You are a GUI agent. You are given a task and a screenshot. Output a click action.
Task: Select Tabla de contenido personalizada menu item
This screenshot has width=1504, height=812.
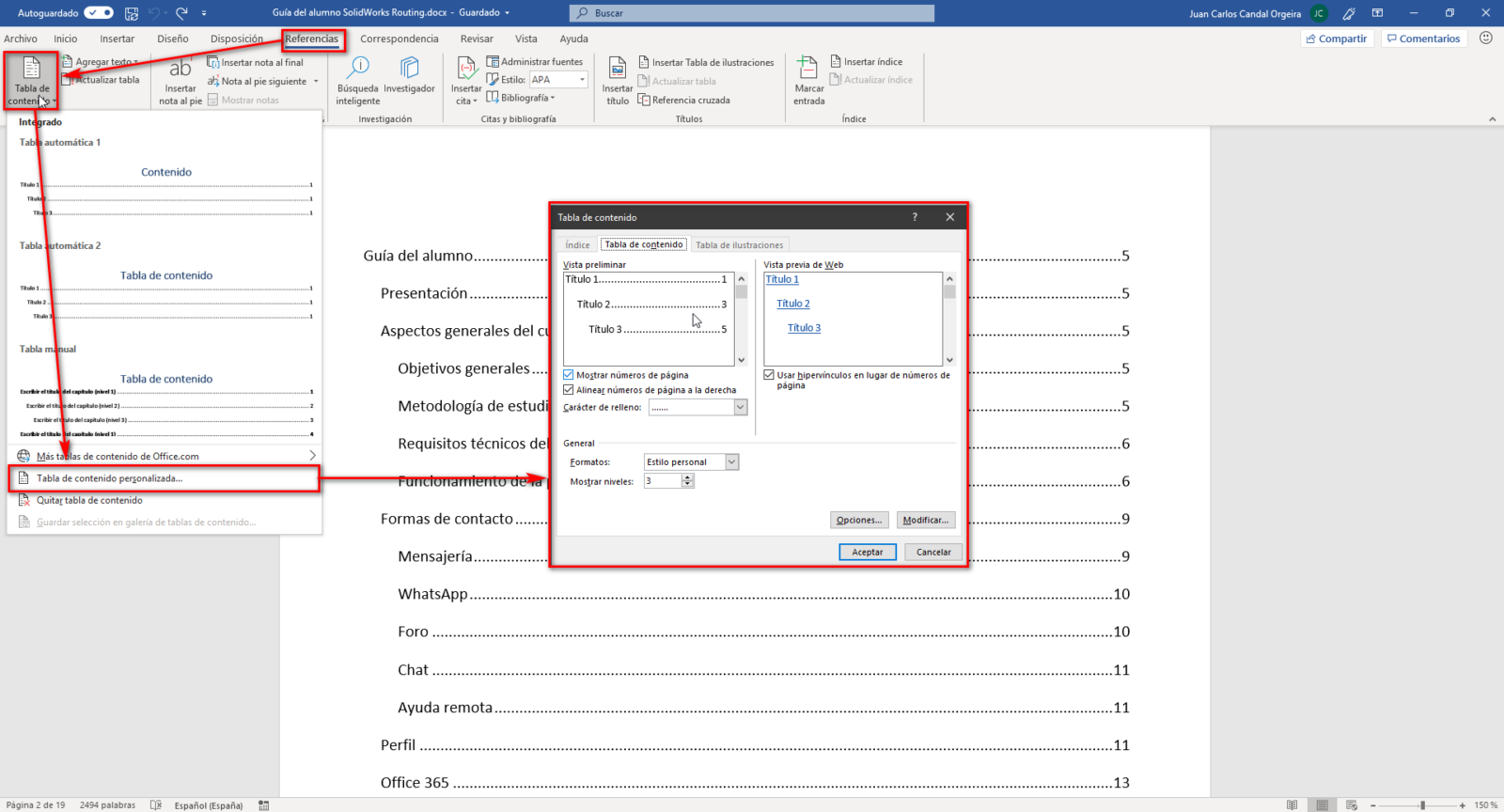(x=109, y=478)
